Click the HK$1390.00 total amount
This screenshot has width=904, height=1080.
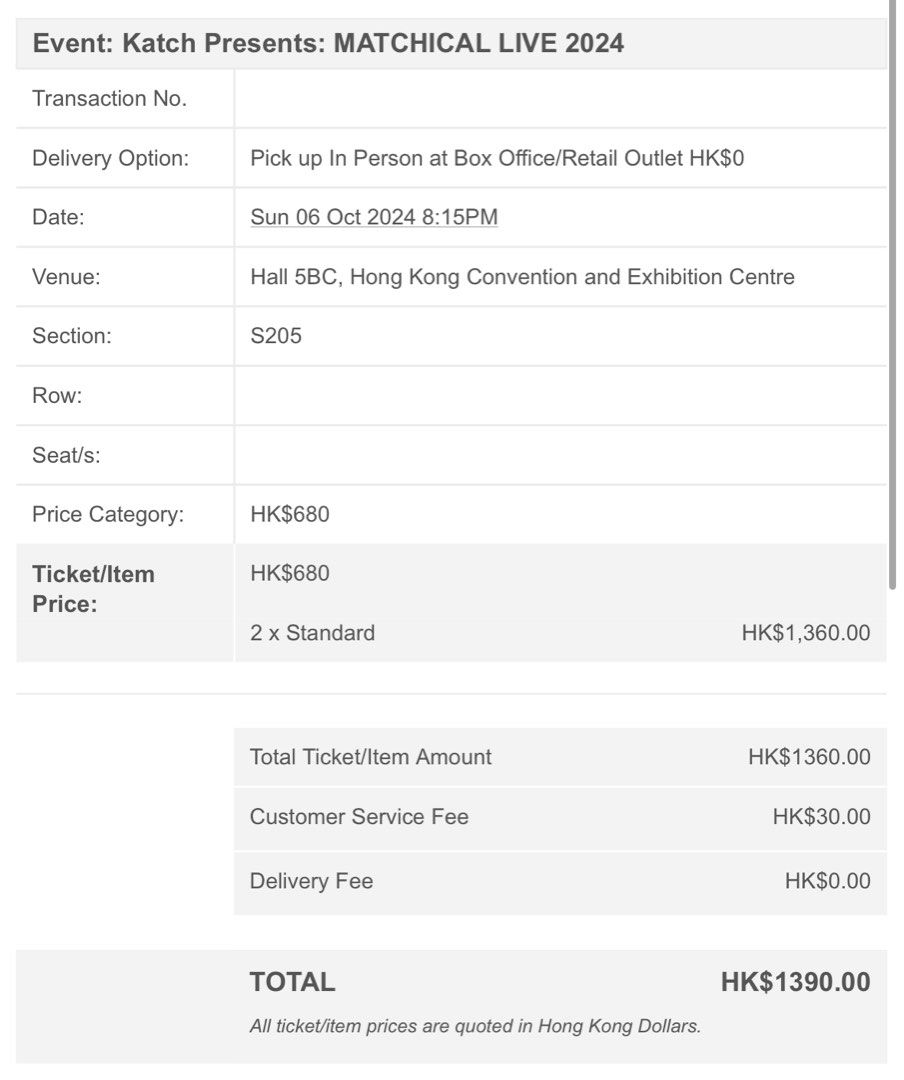tap(795, 982)
